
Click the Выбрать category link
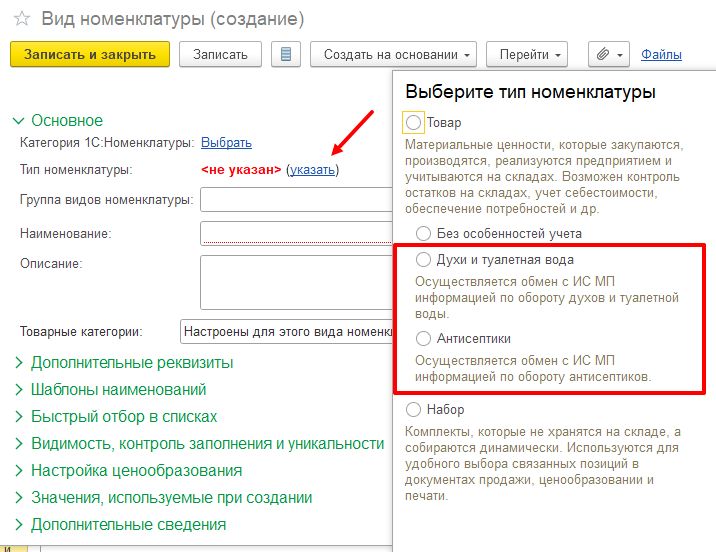[226, 143]
